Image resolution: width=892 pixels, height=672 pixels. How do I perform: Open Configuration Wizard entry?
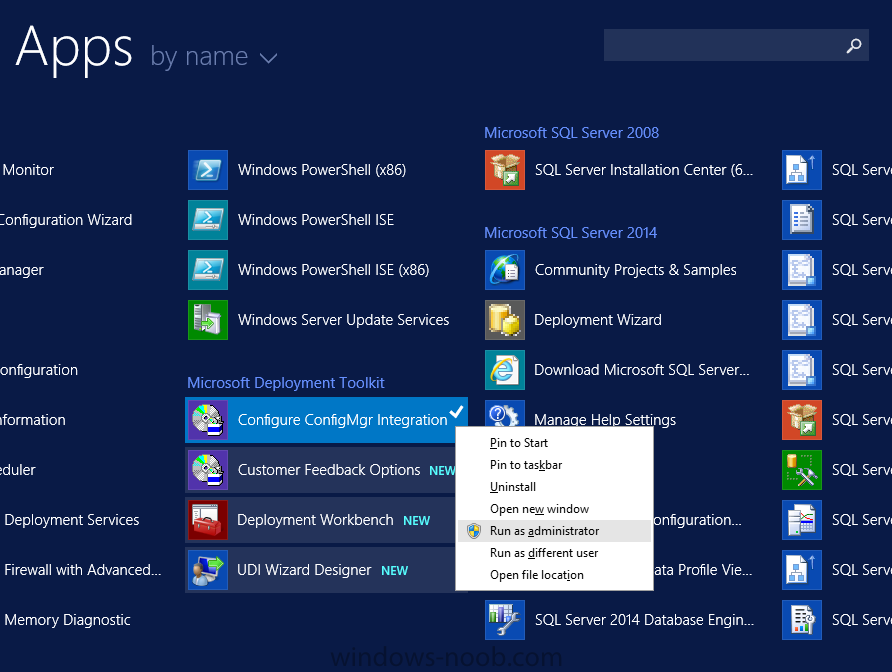click(66, 220)
